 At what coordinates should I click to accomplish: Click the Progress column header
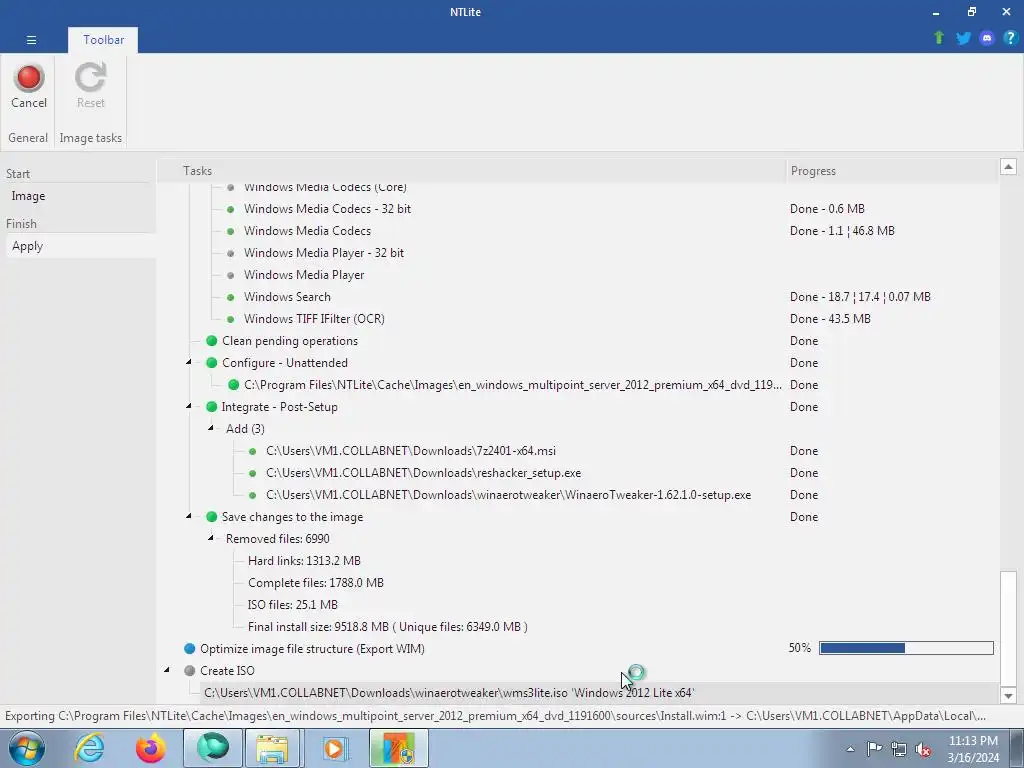coord(892,171)
